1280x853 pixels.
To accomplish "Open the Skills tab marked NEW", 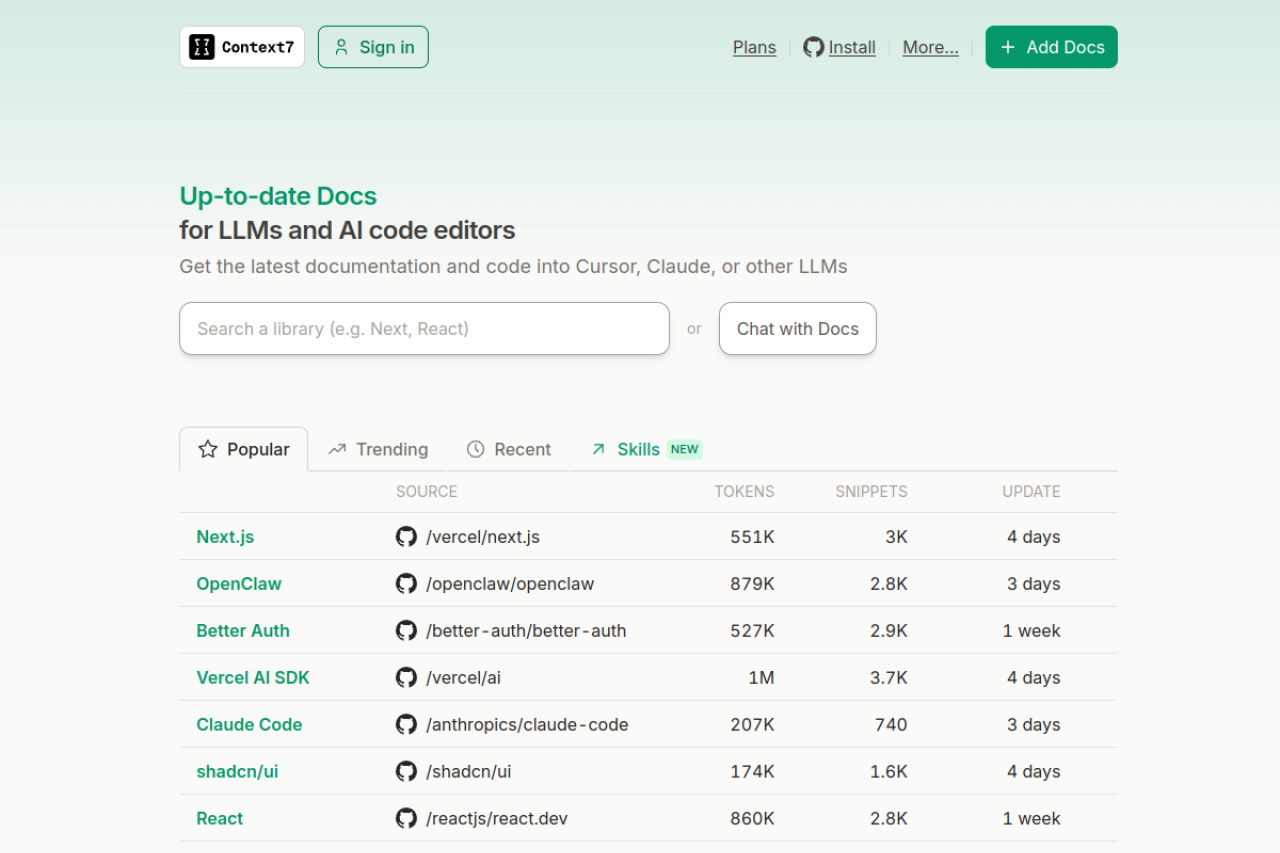I will [646, 450].
